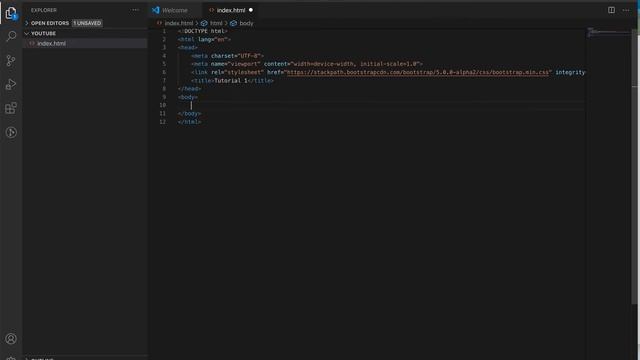Open the Search view in activity bar
Image resolution: width=640 pixels, height=360 pixels.
click(11, 36)
